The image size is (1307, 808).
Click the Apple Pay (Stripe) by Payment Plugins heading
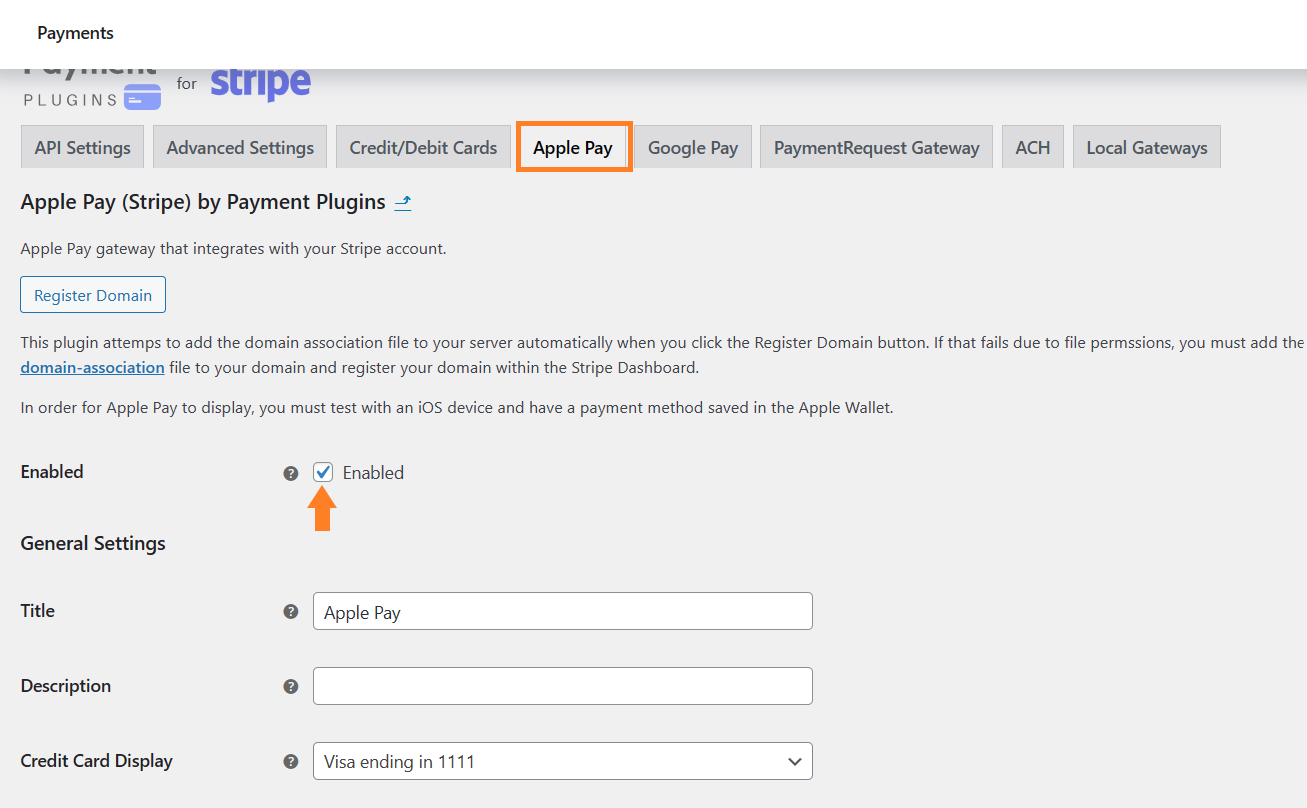click(x=203, y=202)
